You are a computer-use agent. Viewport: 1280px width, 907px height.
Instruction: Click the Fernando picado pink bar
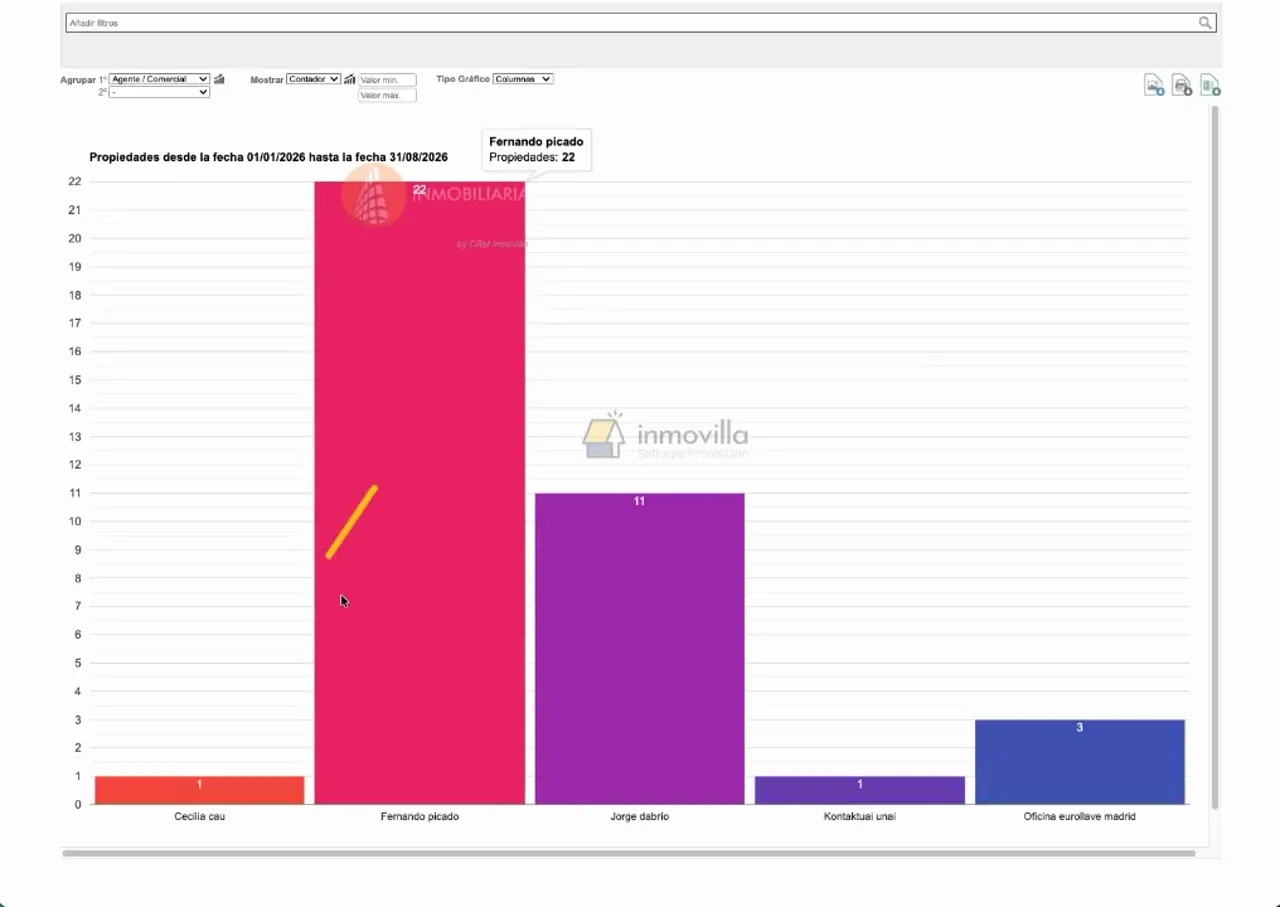tap(420, 492)
